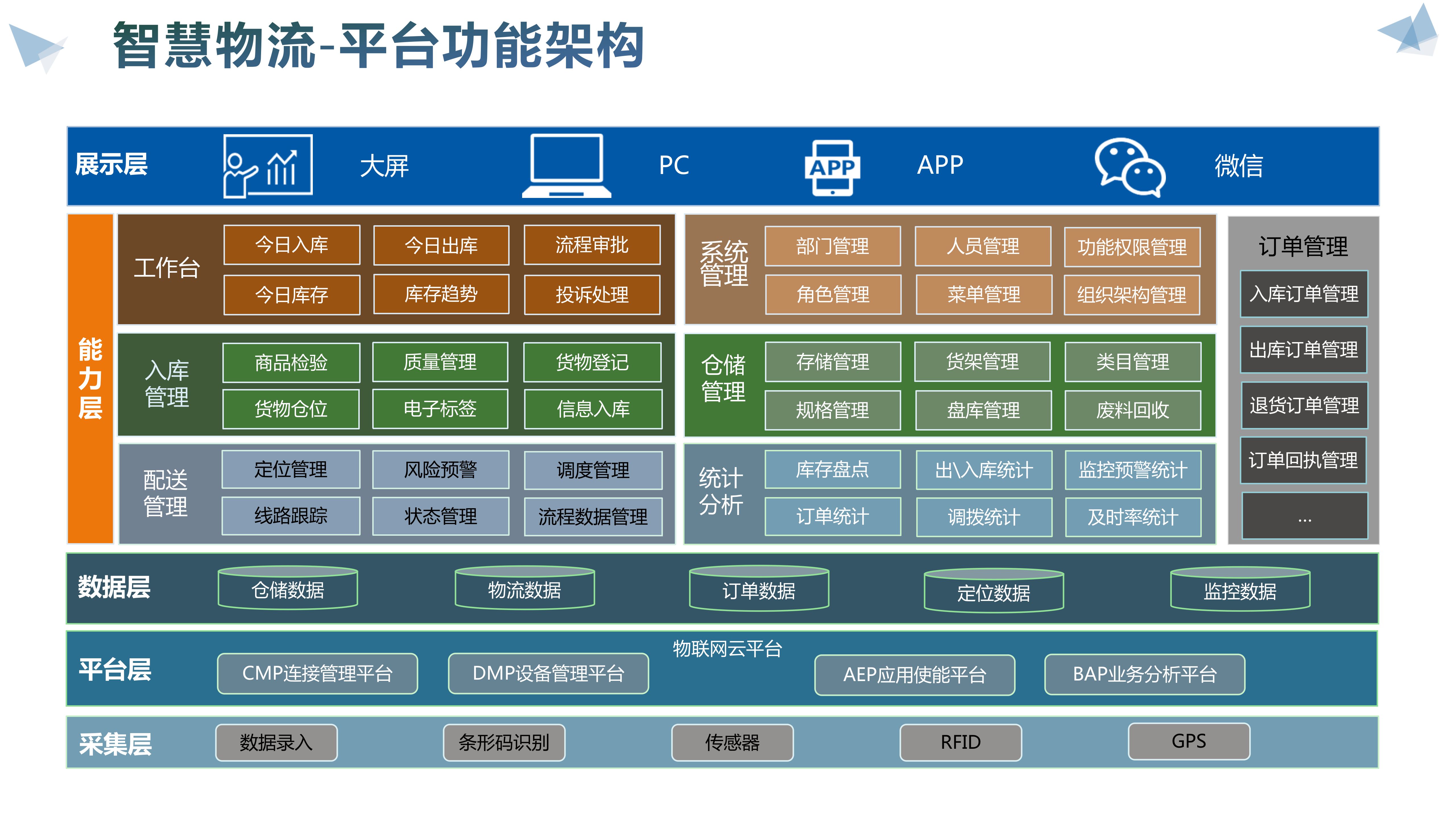The height and width of the screenshot is (819, 1456).
Task: Select the 定位数据 database cylinder
Action: 994,591
